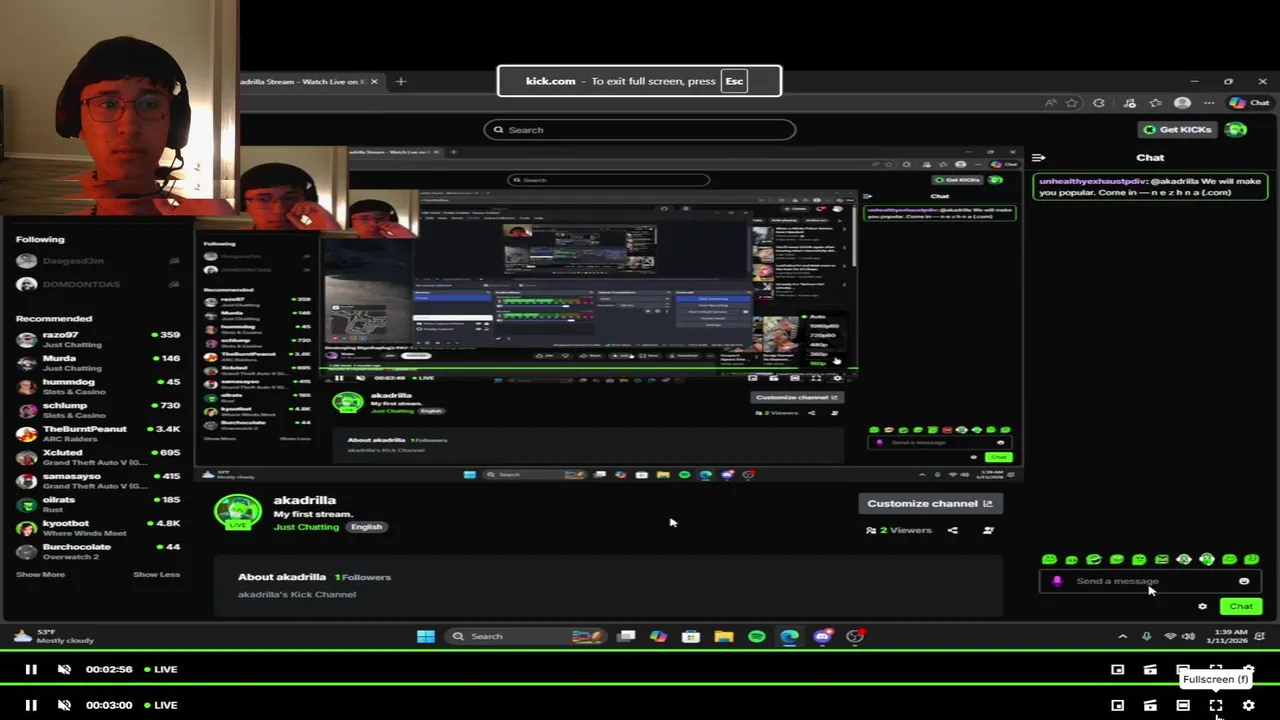Viewport: 1280px width, 720px height.
Task: Collapse the Chat panel with arrow icon
Action: (x=1039, y=157)
